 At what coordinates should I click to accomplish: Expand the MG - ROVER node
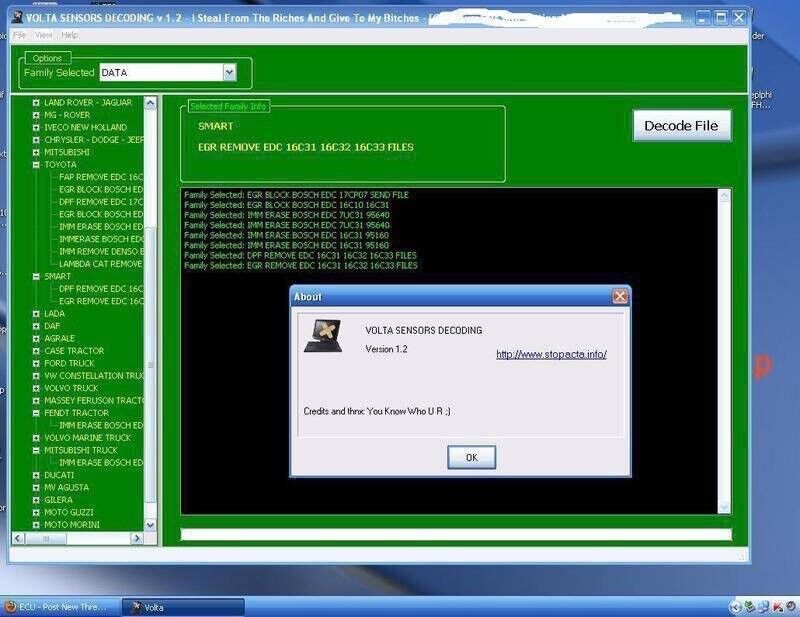pos(36,115)
